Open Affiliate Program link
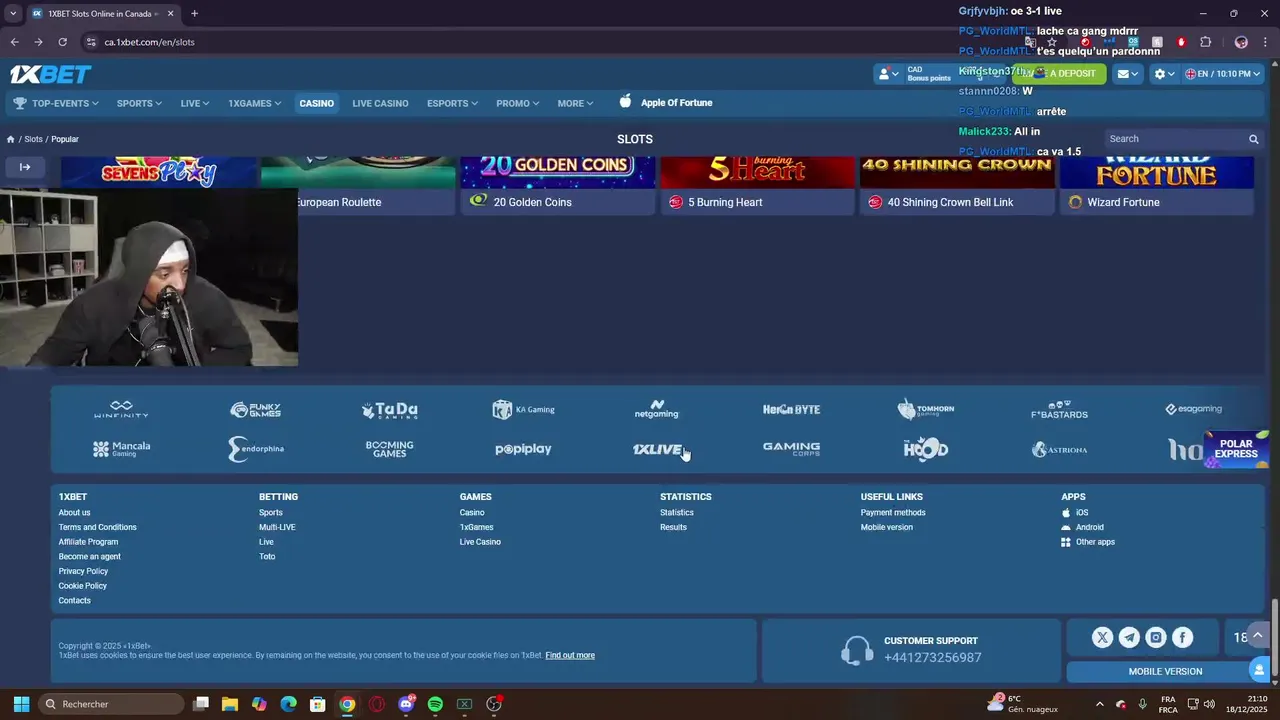Screen dimensions: 1280x720 [x=88, y=542]
